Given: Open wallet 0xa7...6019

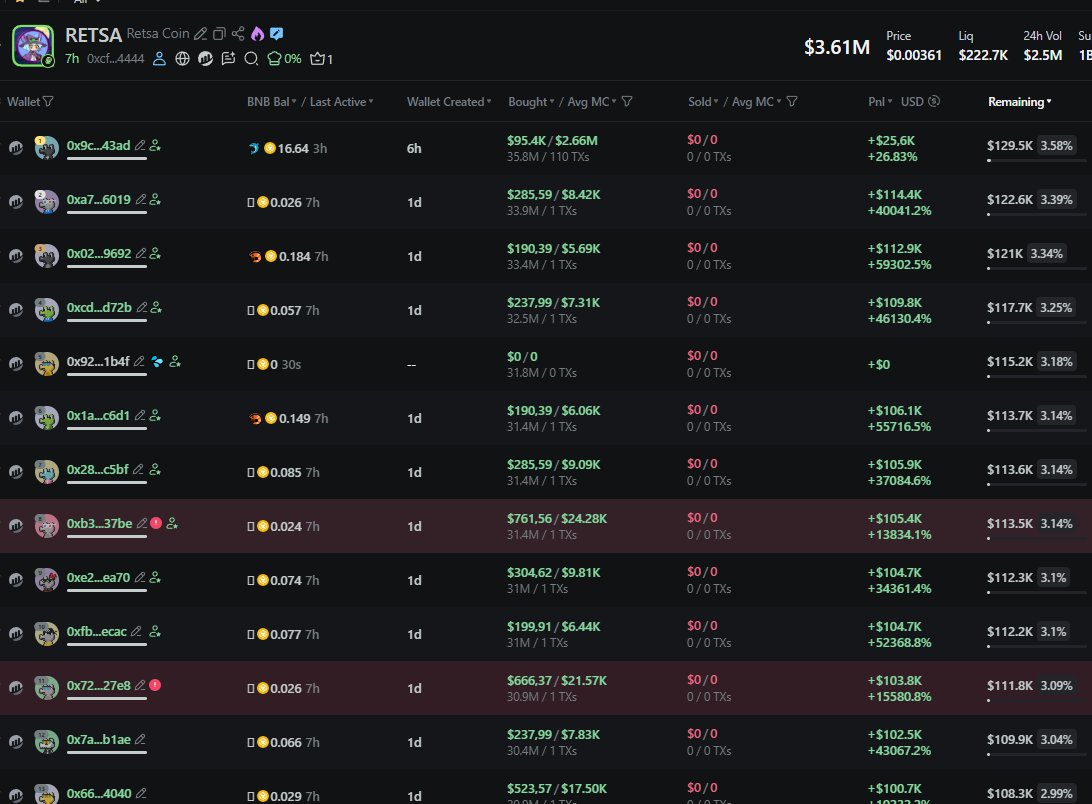Looking at the screenshot, I should [98, 199].
